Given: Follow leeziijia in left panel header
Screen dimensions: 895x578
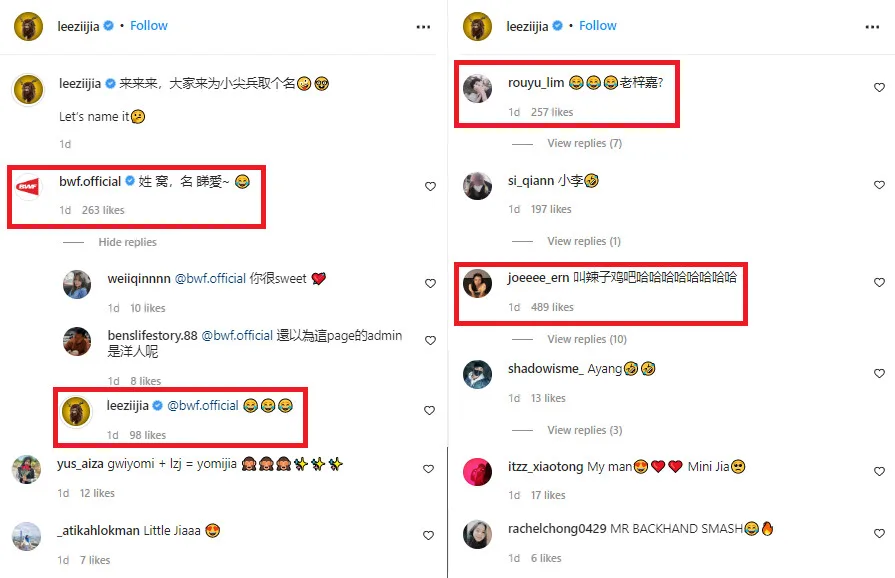Looking at the screenshot, I should click(149, 26).
